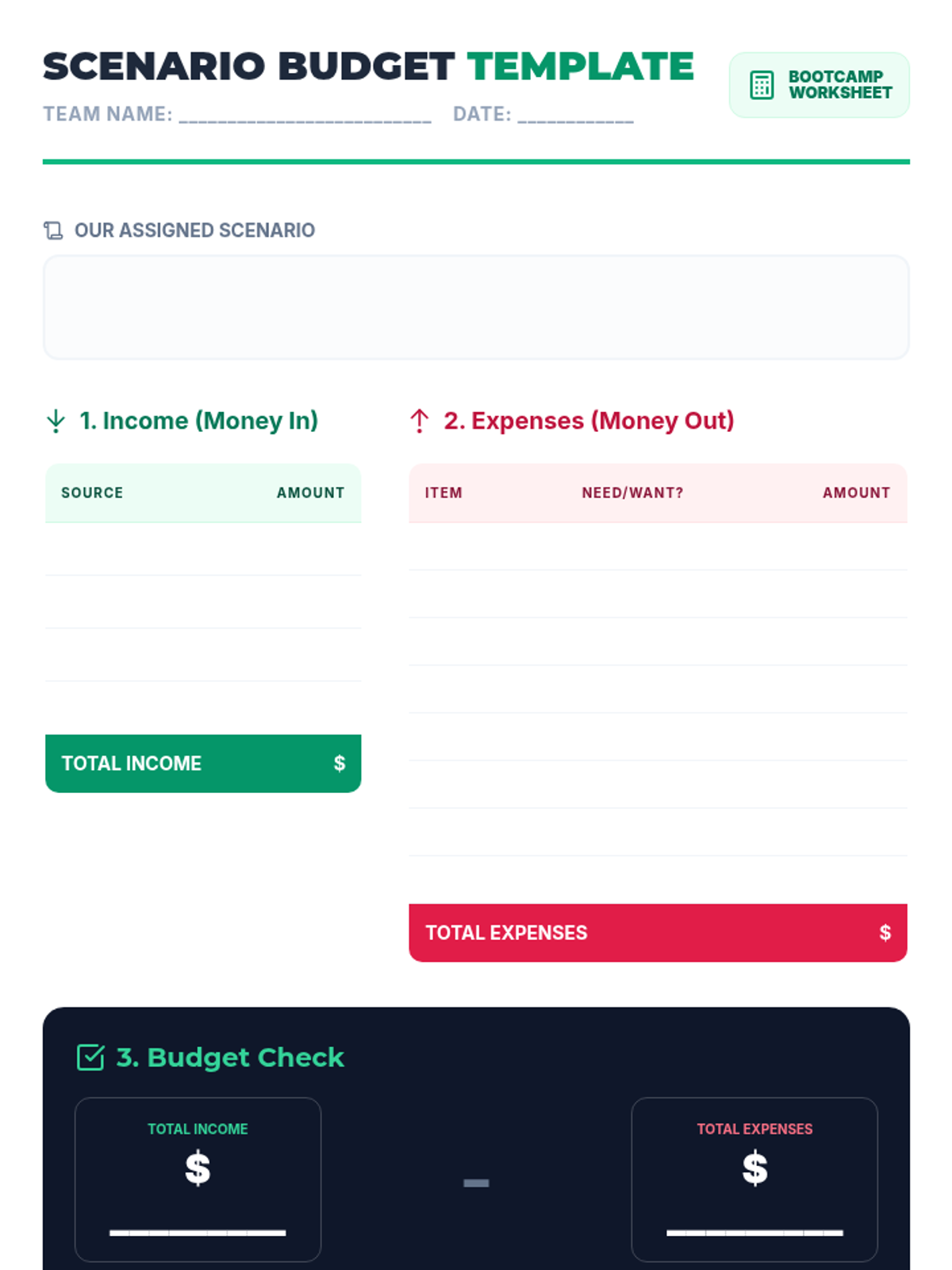Click the dollar sign in Total Expenses bar

click(x=885, y=933)
